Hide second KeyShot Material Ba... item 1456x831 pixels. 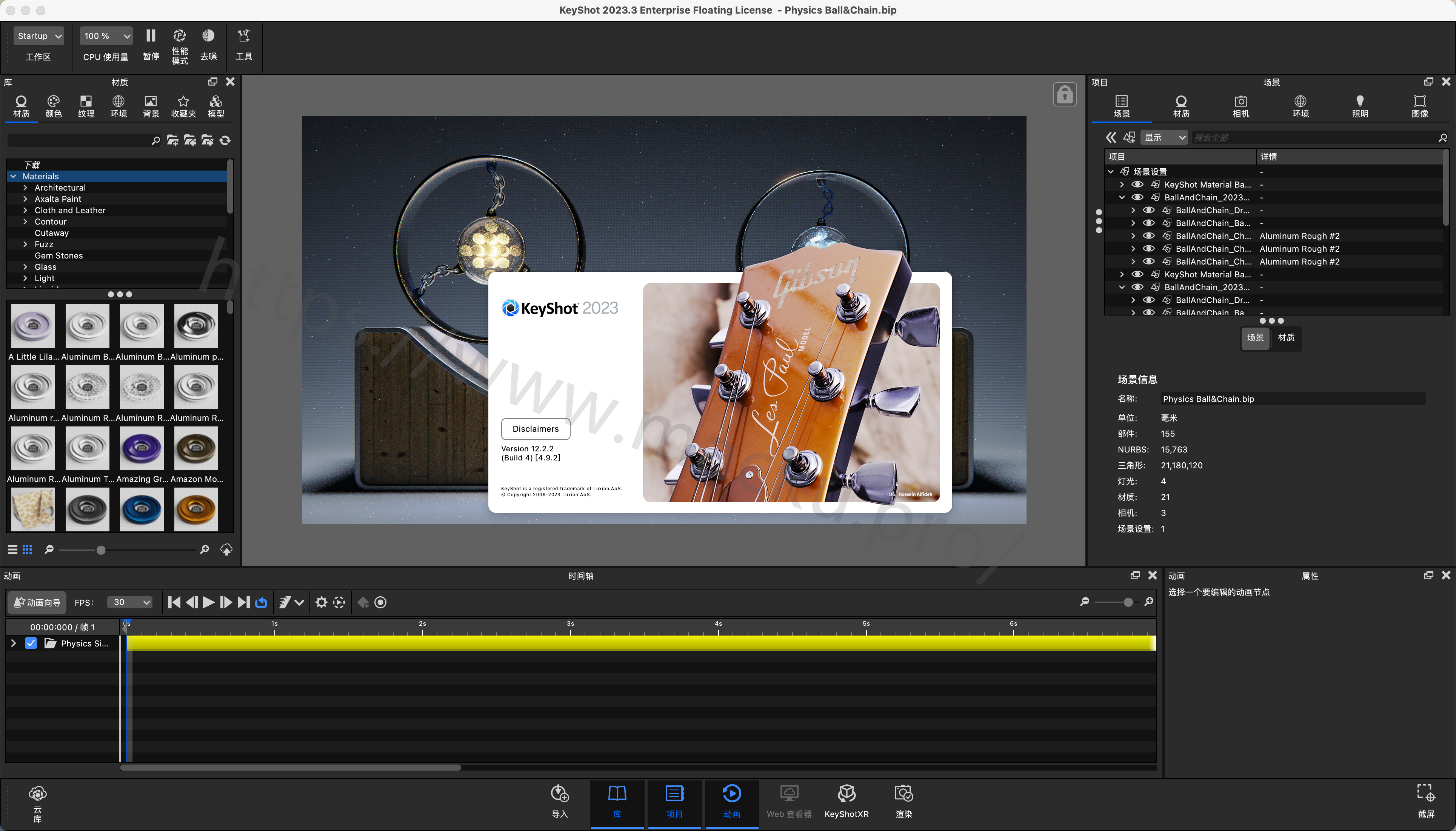point(1137,274)
